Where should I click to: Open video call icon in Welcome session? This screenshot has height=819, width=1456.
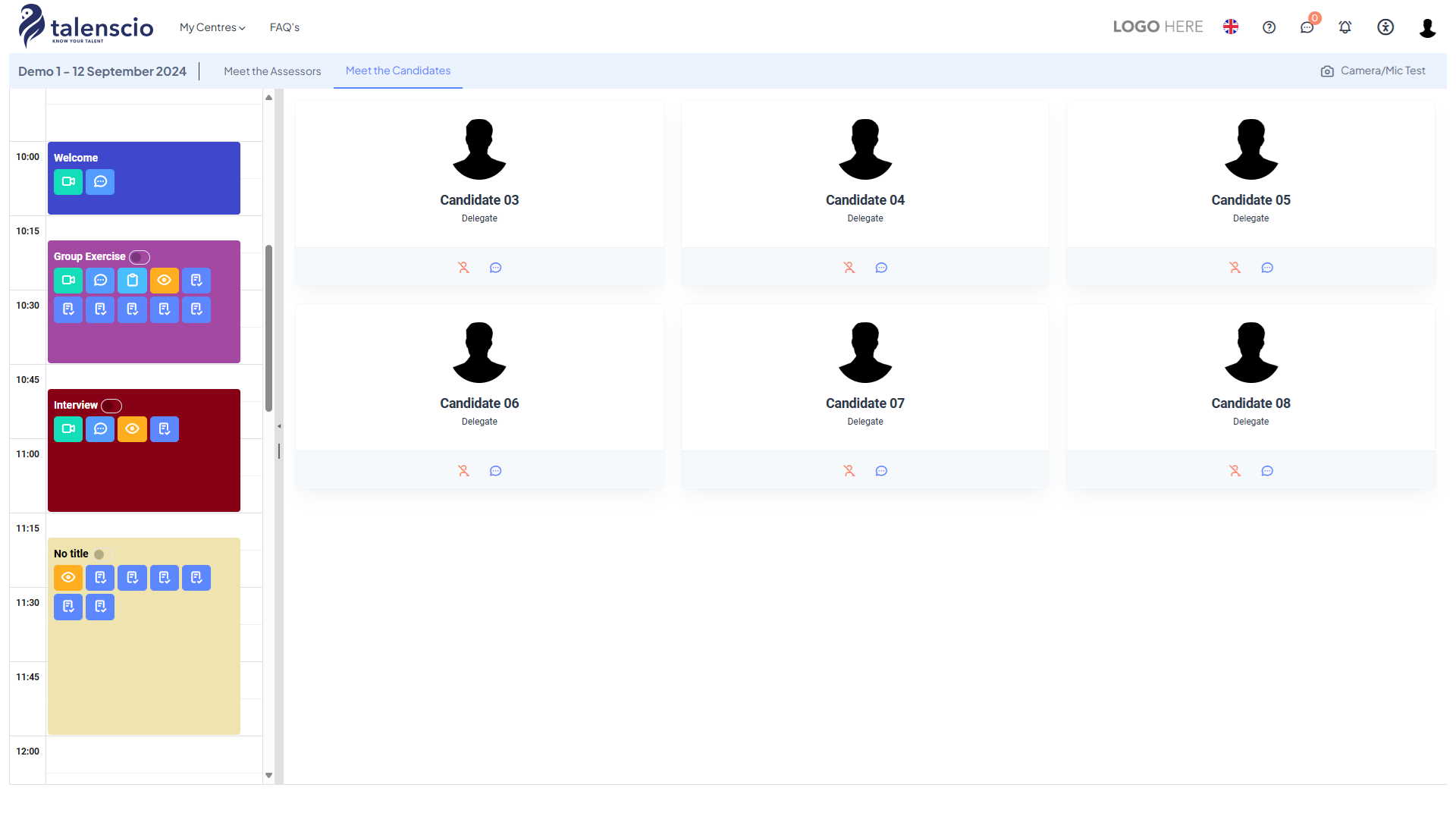point(68,182)
